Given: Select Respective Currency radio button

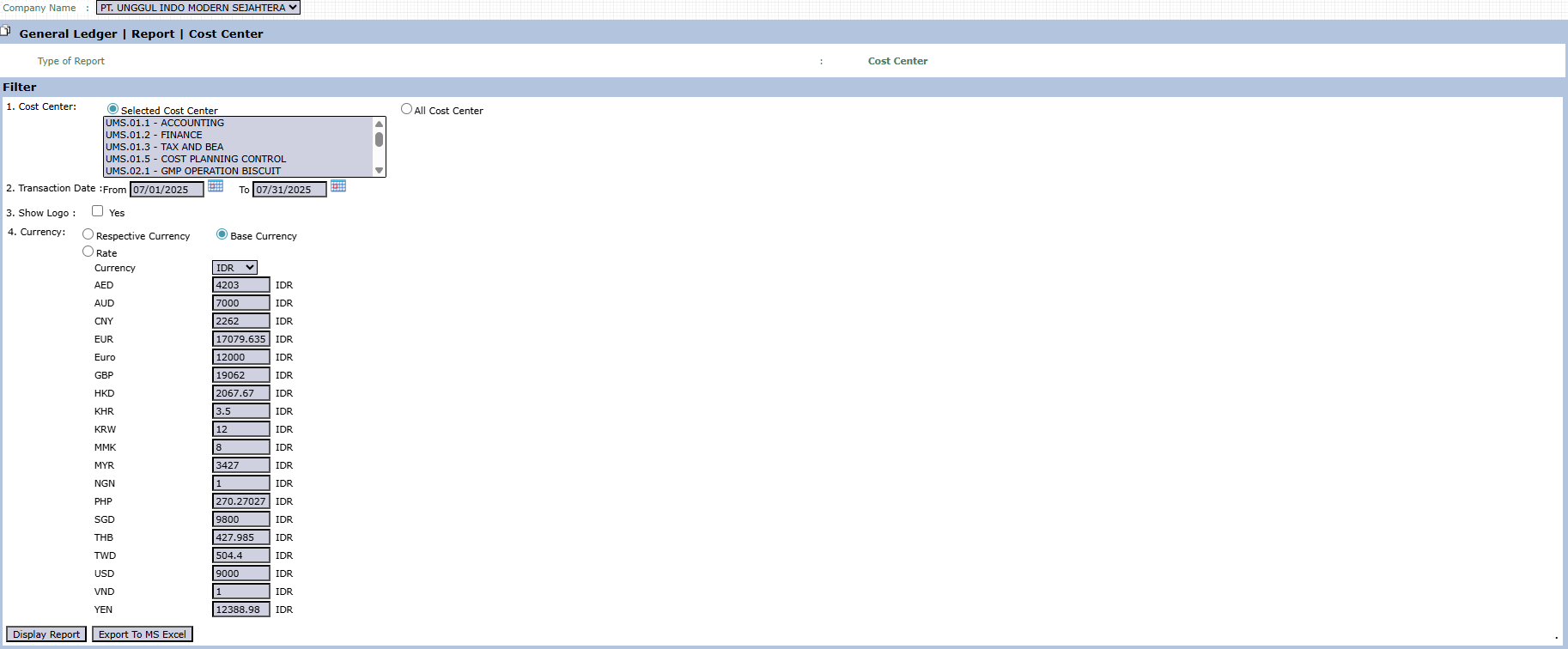Looking at the screenshot, I should coord(88,234).
